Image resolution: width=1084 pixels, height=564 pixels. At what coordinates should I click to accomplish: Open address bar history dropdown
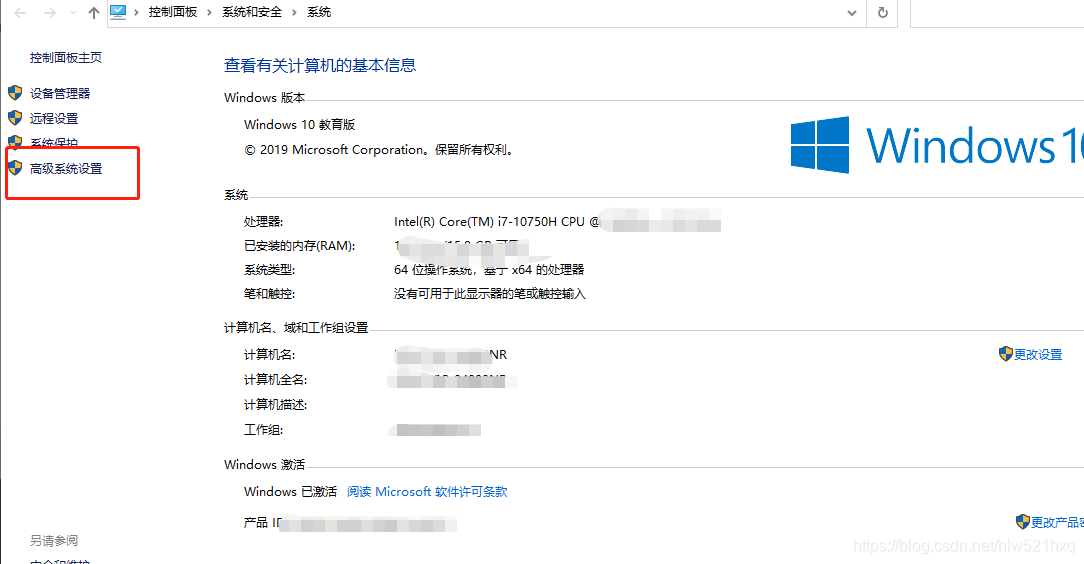tap(852, 12)
